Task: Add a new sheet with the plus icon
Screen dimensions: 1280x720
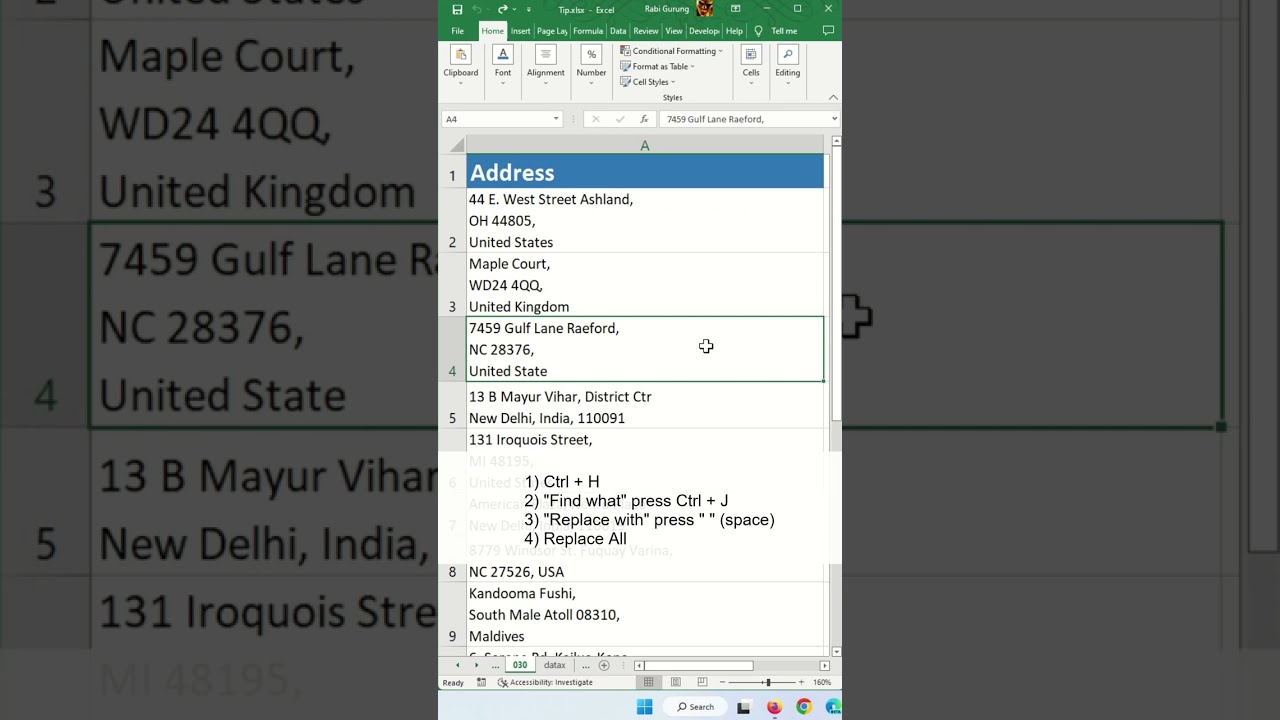Action: (603, 665)
